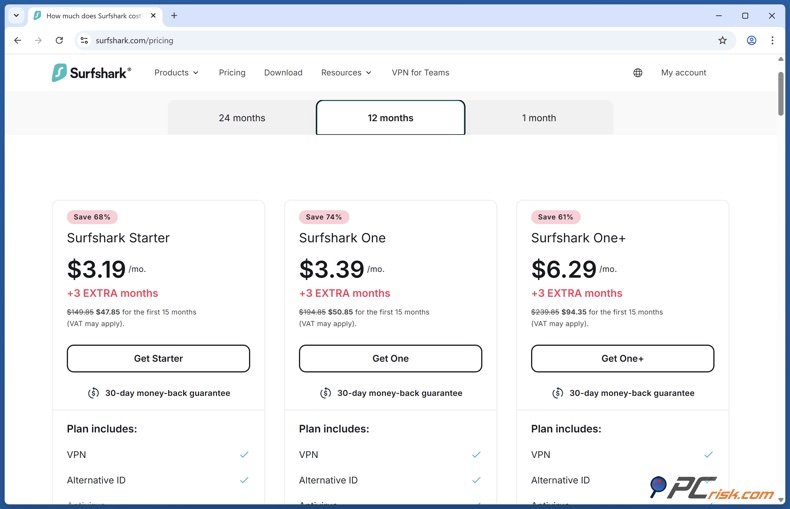This screenshot has height=509, width=790.
Task: Open the language globe selector
Action: [637, 73]
